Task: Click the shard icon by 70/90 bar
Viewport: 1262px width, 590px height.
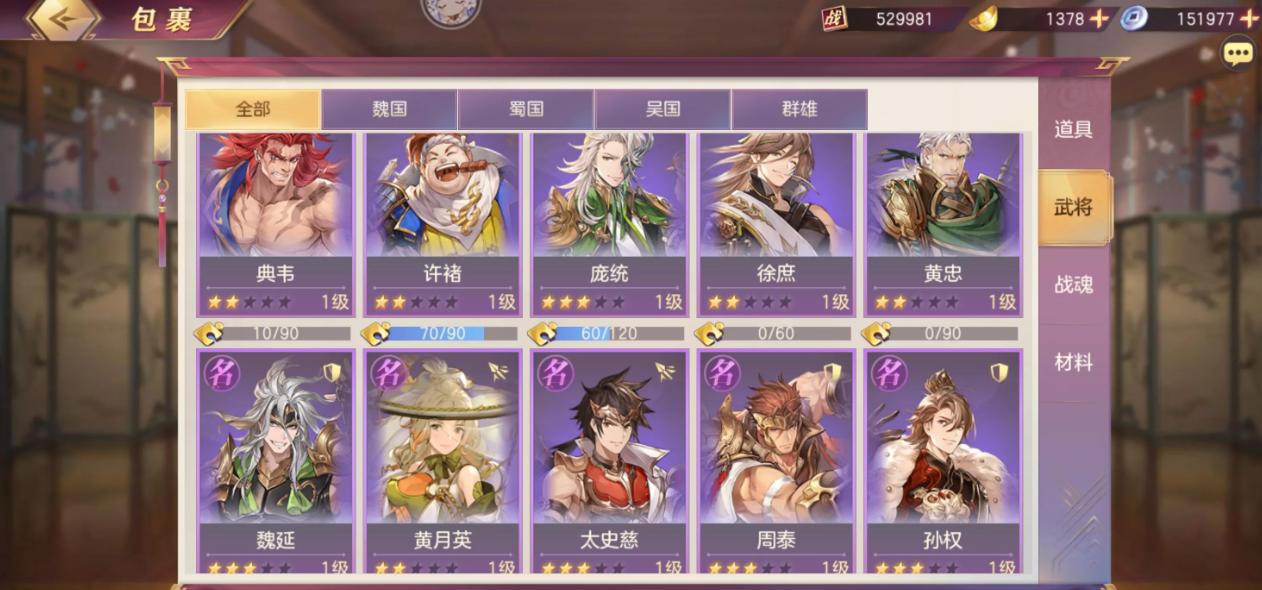Action: [x=375, y=333]
